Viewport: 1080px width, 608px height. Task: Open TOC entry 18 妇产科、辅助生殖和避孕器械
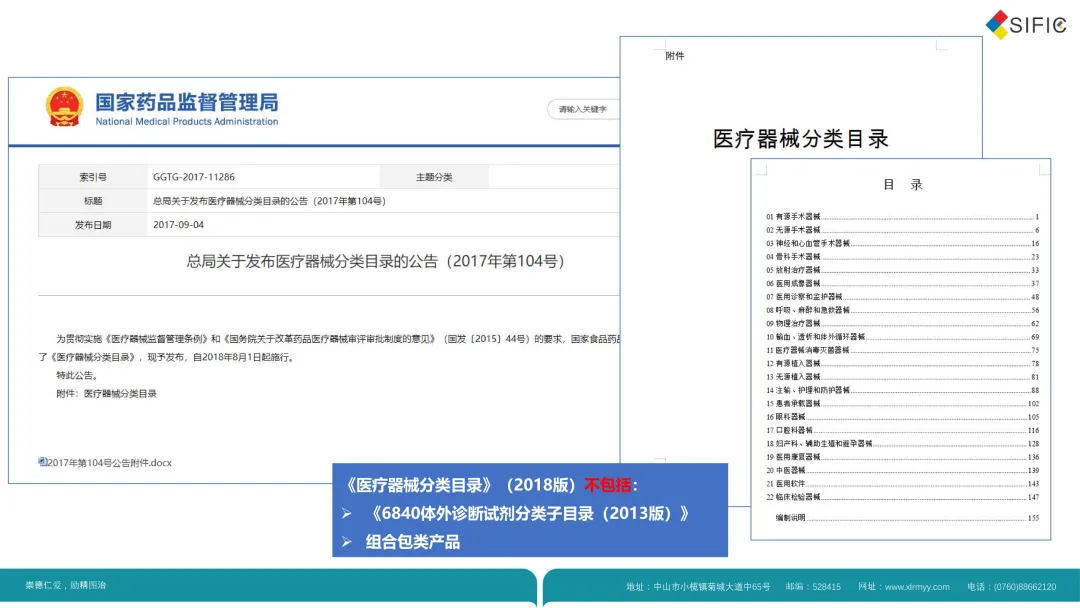coord(902,444)
